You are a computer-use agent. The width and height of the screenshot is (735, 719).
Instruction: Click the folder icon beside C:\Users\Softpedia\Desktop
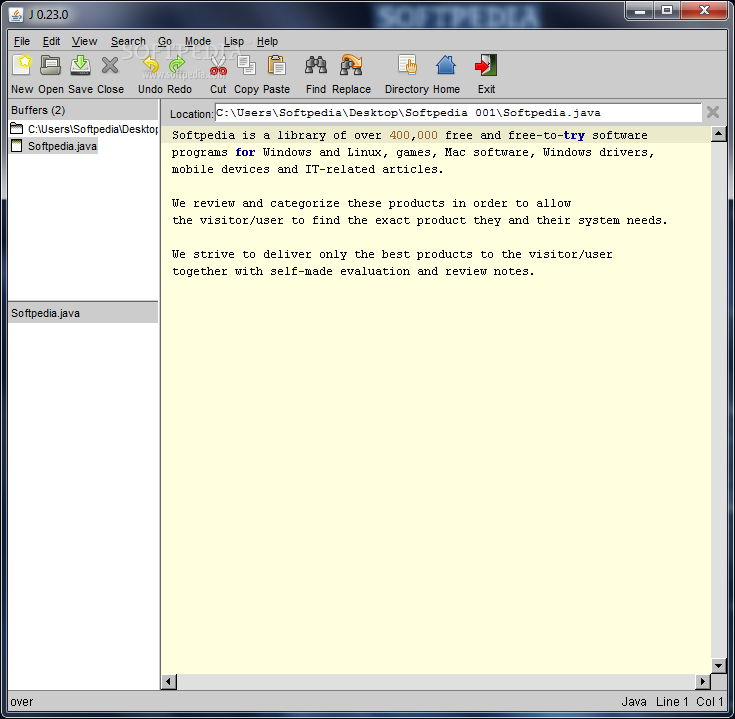17,128
